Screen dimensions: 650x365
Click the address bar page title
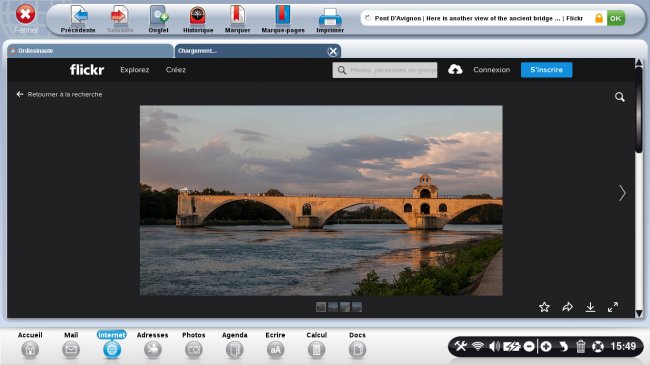pyautogui.click(x=478, y=18)
